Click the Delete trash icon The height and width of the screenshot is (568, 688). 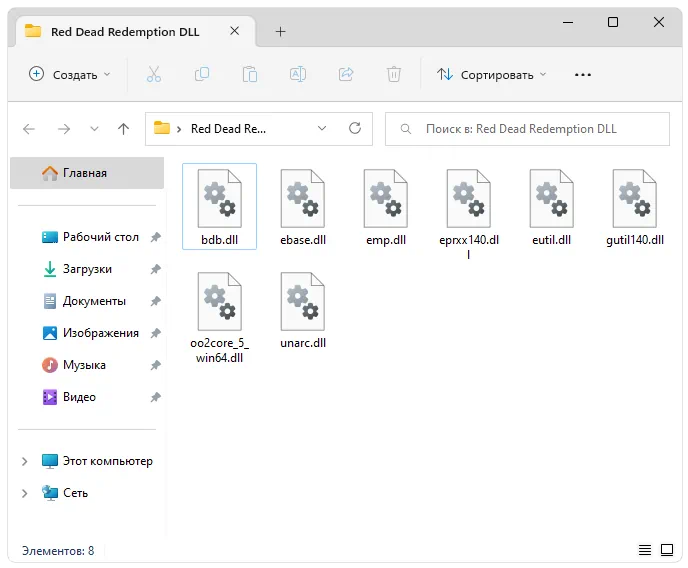(394, 75)
